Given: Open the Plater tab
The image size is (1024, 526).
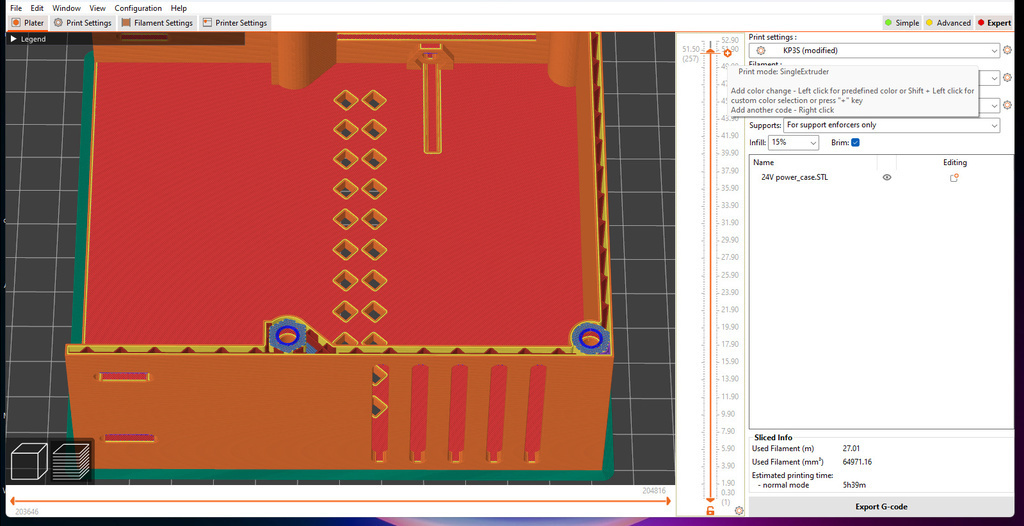Looking at the screenshot, I should pos(28,23).
